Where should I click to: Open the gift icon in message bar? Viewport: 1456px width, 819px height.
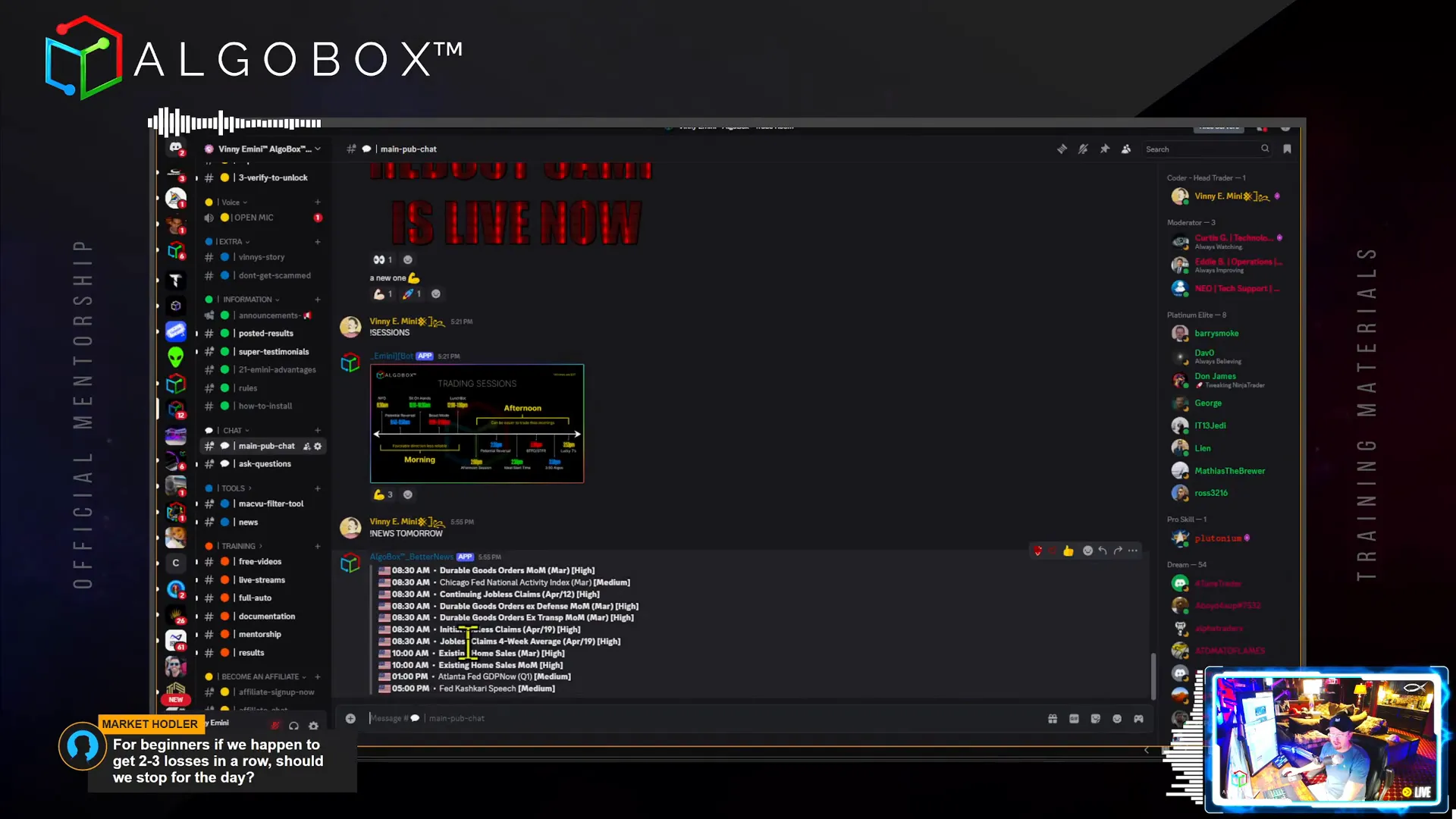click(x=1053, y=719)
